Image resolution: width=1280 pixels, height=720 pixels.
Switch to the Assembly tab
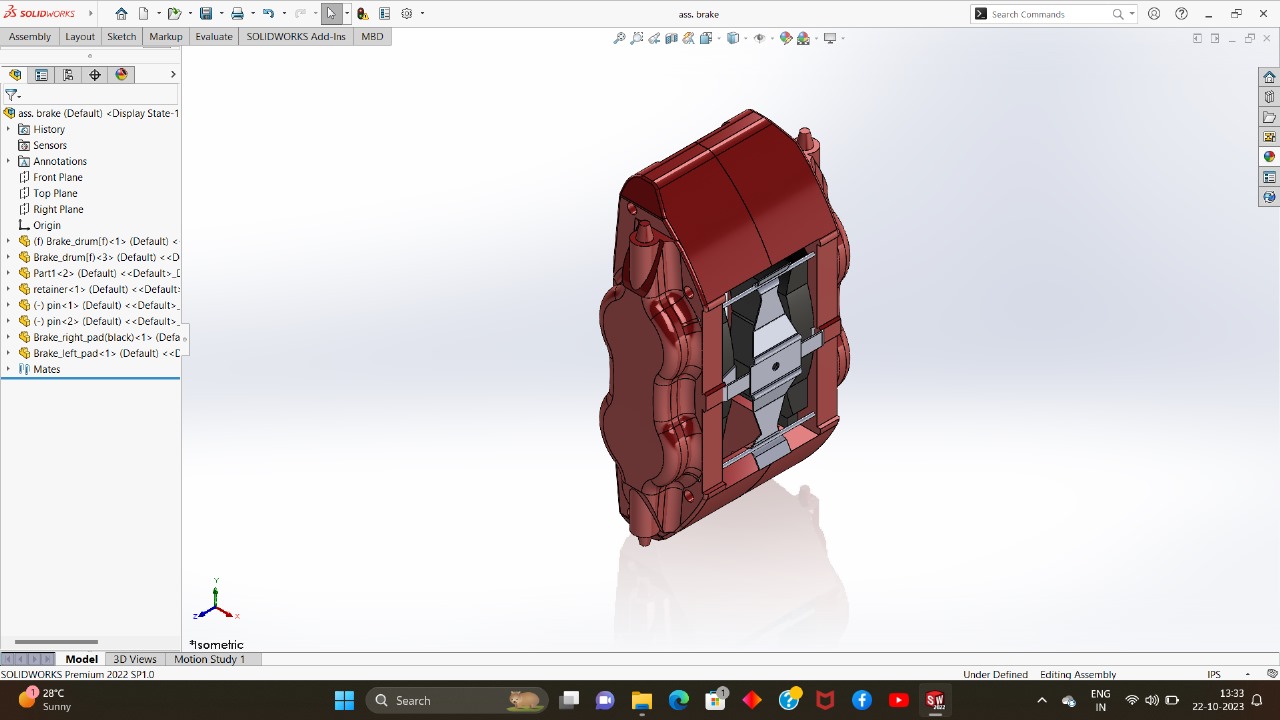(x=30, y=36)
